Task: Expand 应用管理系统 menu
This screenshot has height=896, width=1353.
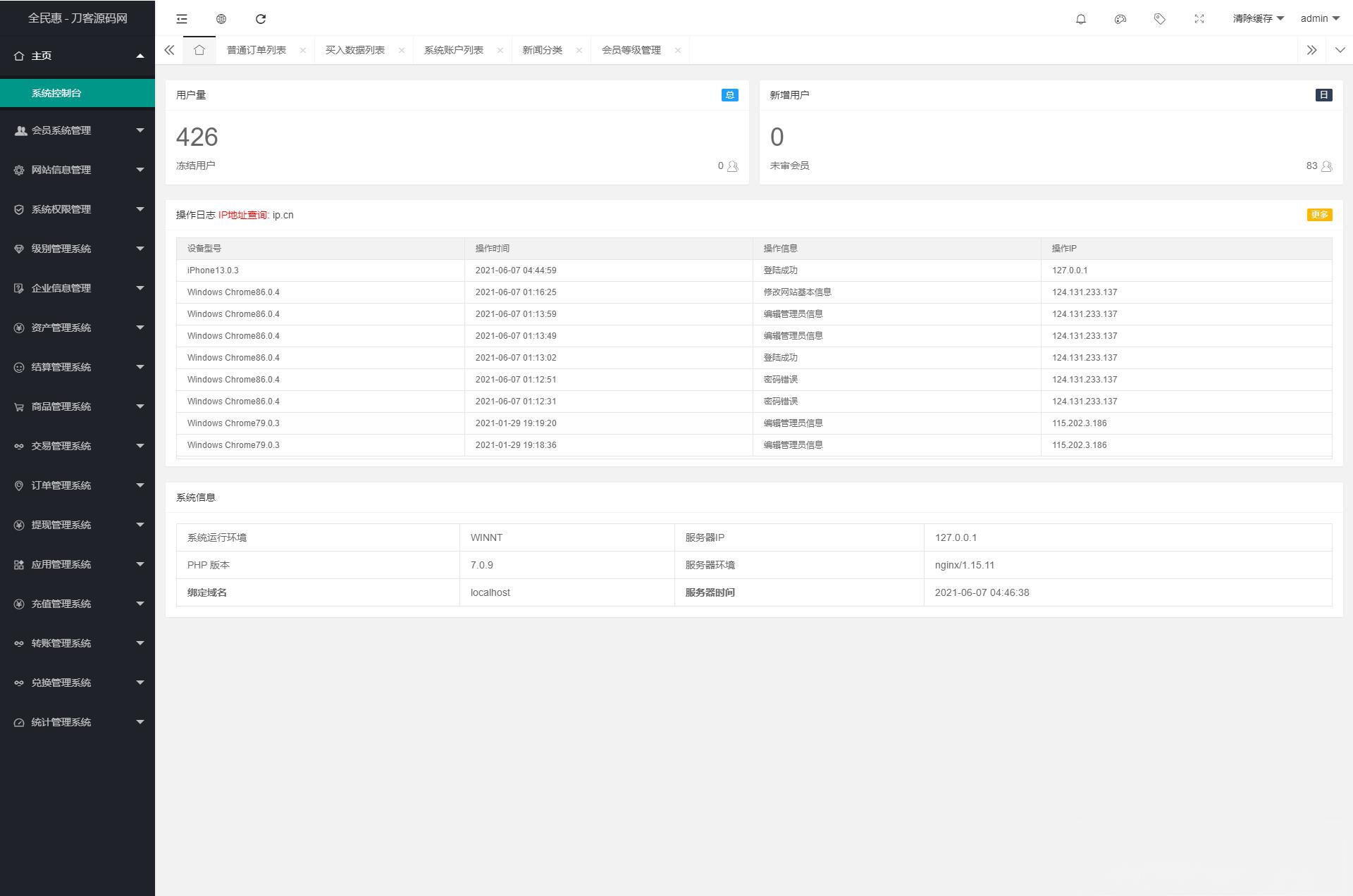Action: [78, 564]
